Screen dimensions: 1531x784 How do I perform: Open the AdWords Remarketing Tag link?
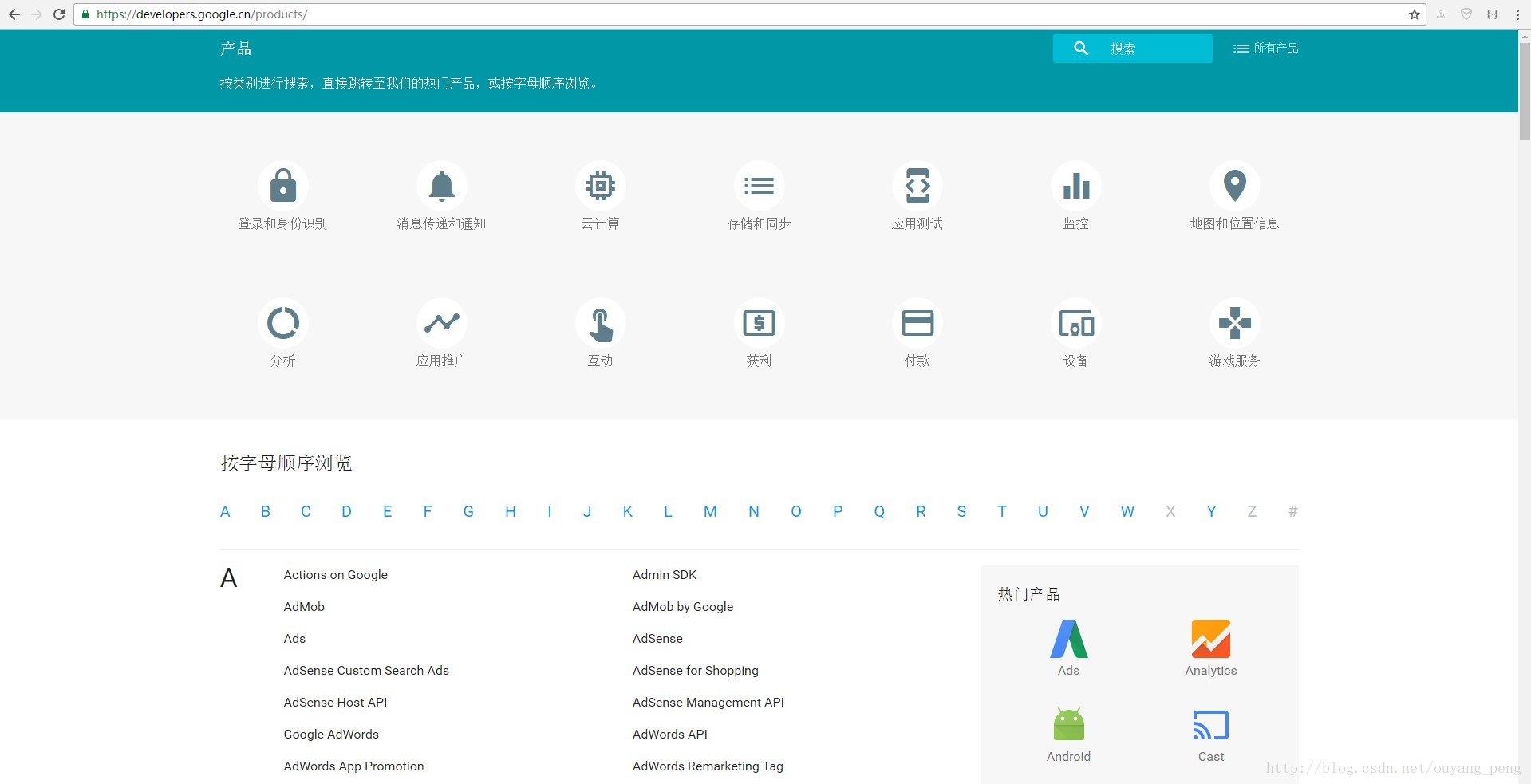708,766
